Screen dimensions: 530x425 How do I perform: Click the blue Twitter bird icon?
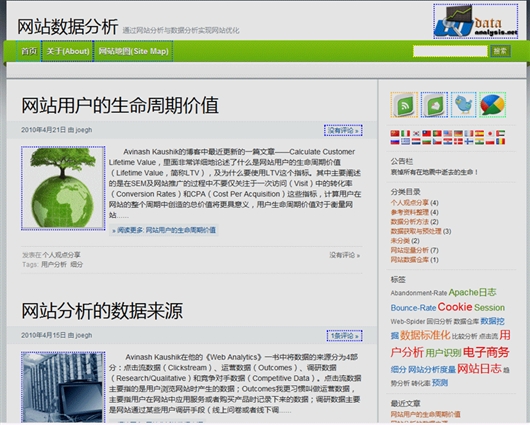tap(463, 105)
